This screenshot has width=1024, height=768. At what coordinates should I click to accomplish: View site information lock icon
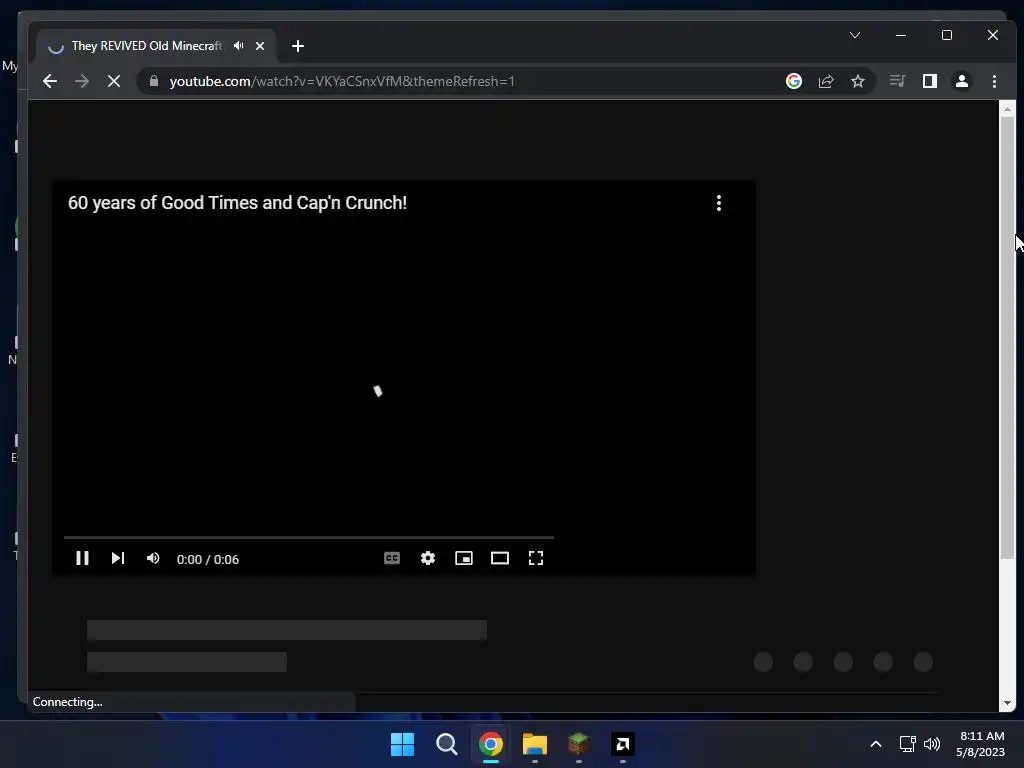pyautogui.click(x=154, y=81)
